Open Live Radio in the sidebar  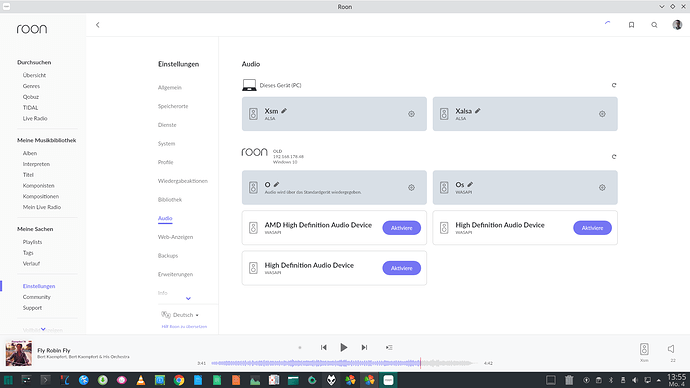coord(35,118)
